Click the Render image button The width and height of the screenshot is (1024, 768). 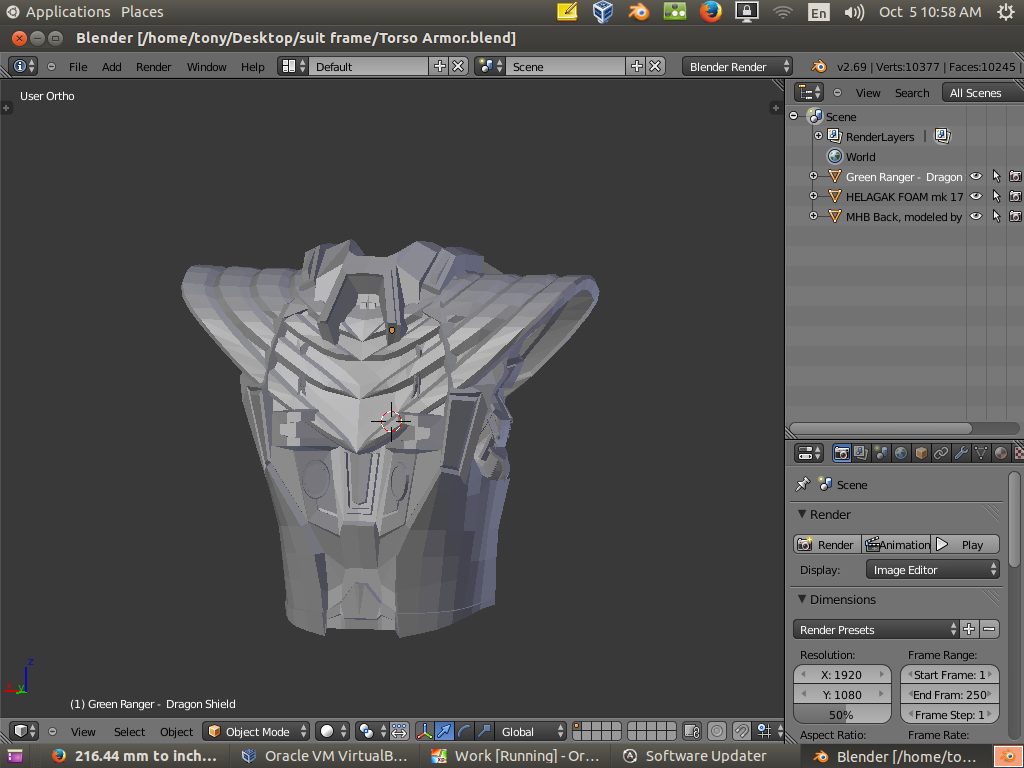point(827,545)
